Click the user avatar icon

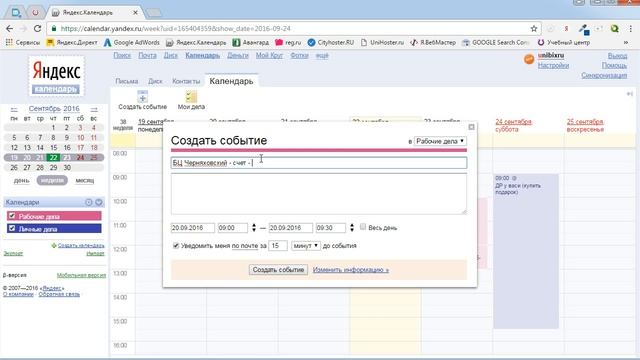[529, 60]
